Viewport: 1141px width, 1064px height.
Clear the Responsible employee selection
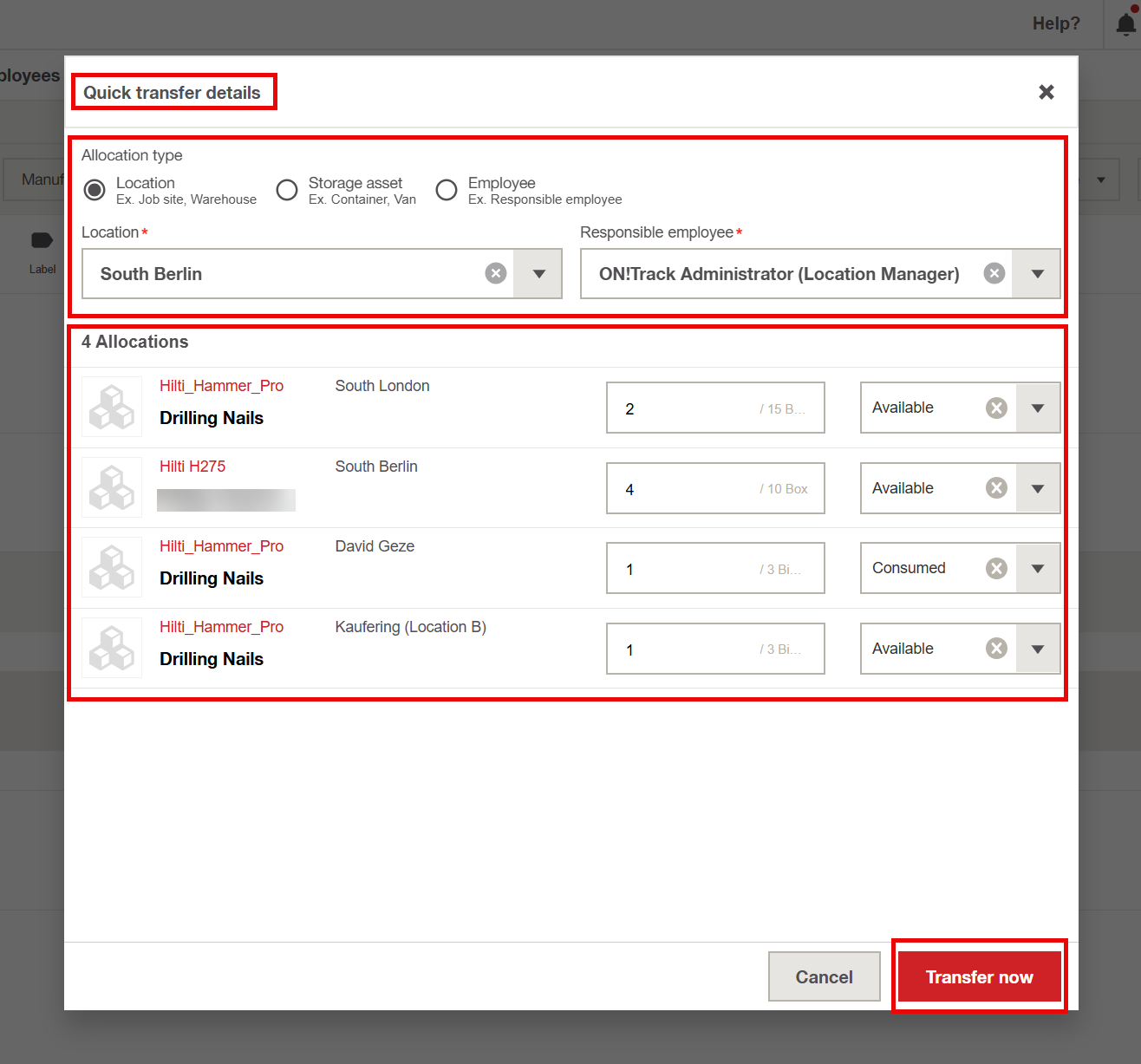coord(994,273)
